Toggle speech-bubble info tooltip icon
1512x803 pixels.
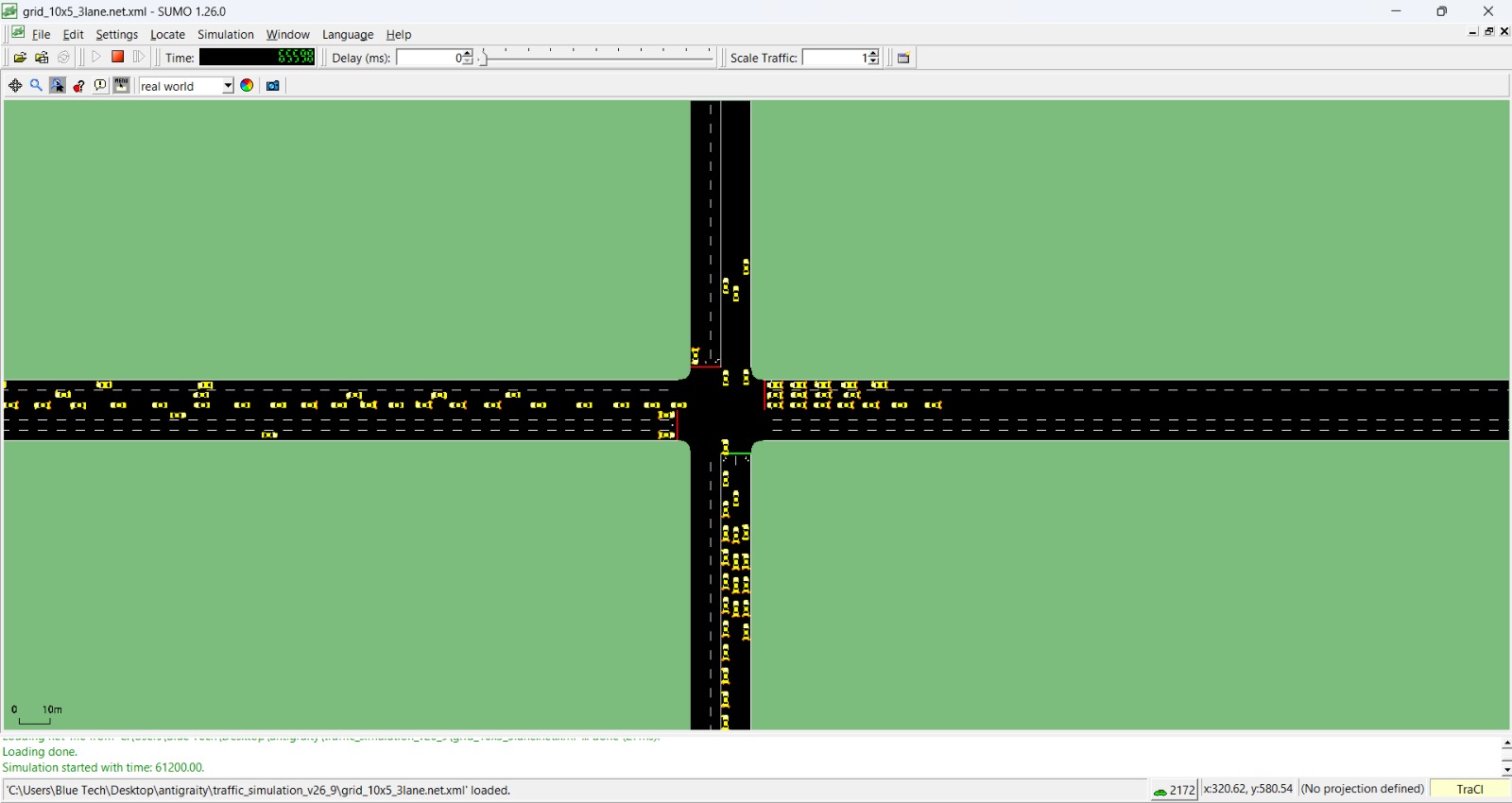[x=100, y=86]
